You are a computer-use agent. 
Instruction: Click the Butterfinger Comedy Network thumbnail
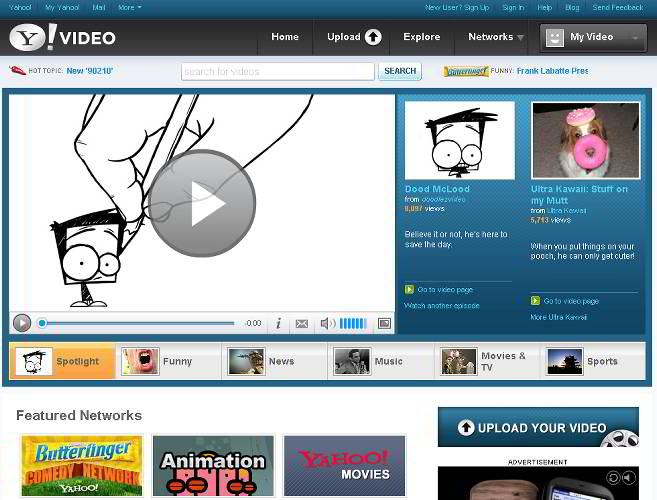coord(82,466)
